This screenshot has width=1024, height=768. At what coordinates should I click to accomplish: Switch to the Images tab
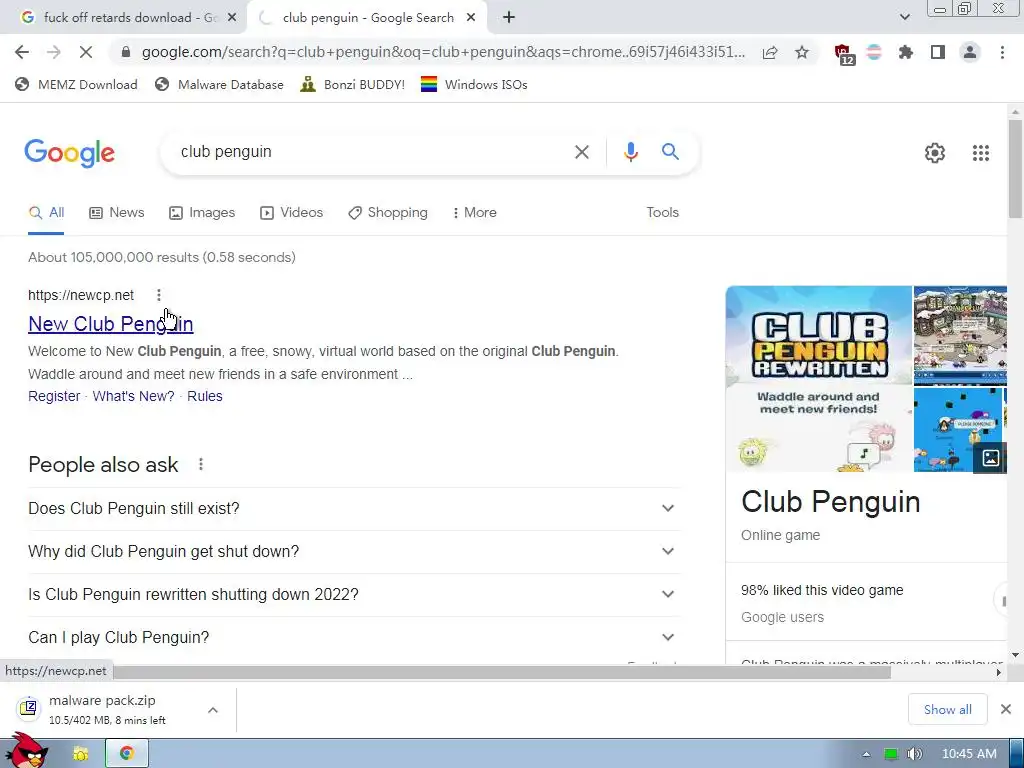pos(202,212)
